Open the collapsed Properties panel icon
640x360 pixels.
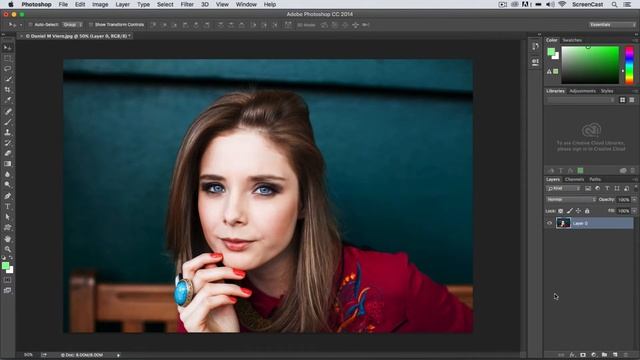coord(535,62)
